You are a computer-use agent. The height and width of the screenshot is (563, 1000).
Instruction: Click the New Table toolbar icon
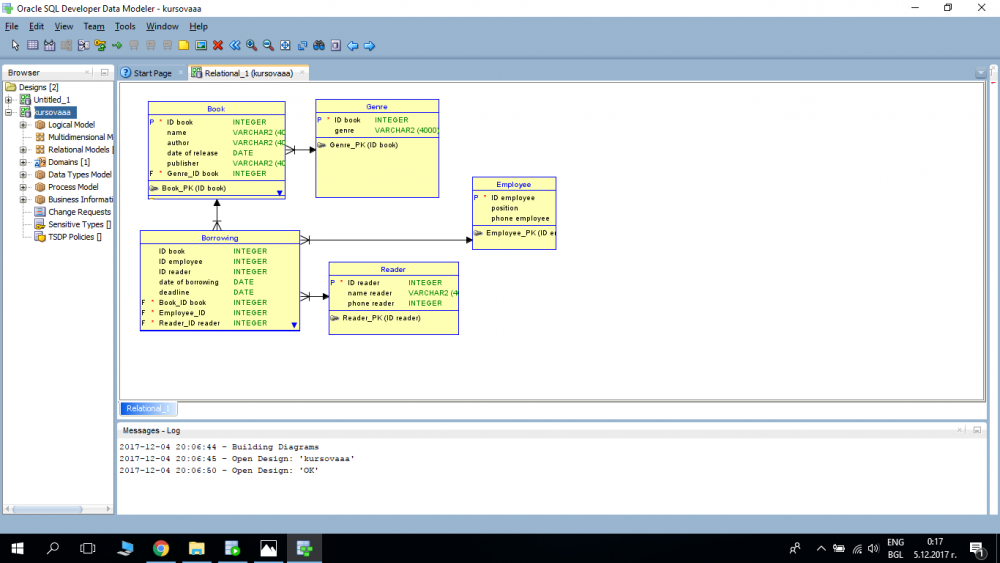tap(33, 45)
